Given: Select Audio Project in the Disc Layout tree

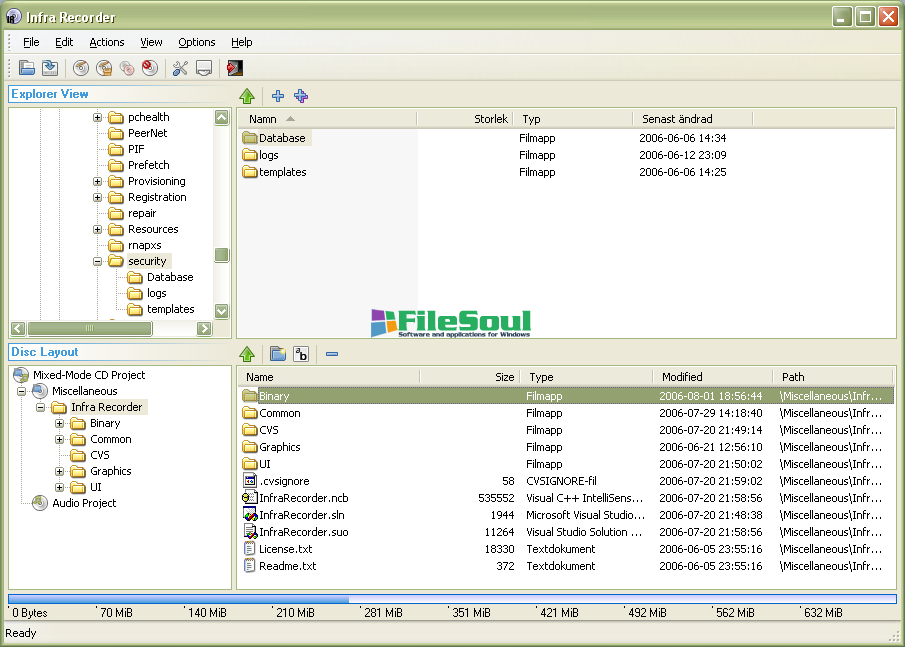Looking at the screenshot, I should 84,503.
